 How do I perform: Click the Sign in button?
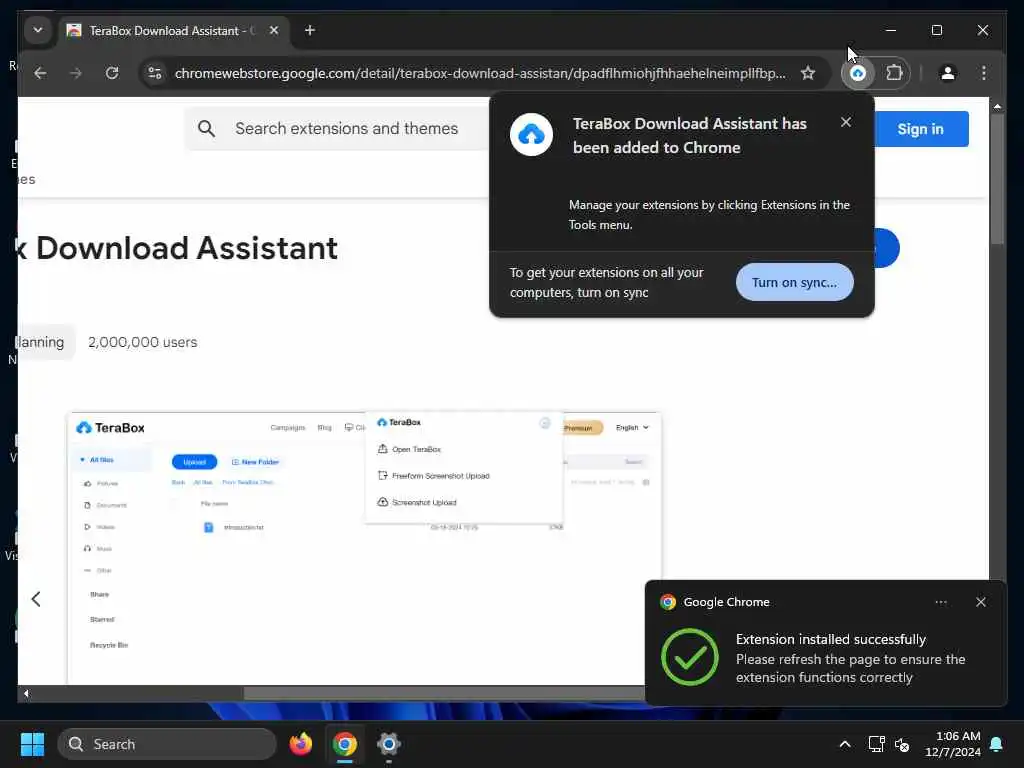[x=921, y=129]
